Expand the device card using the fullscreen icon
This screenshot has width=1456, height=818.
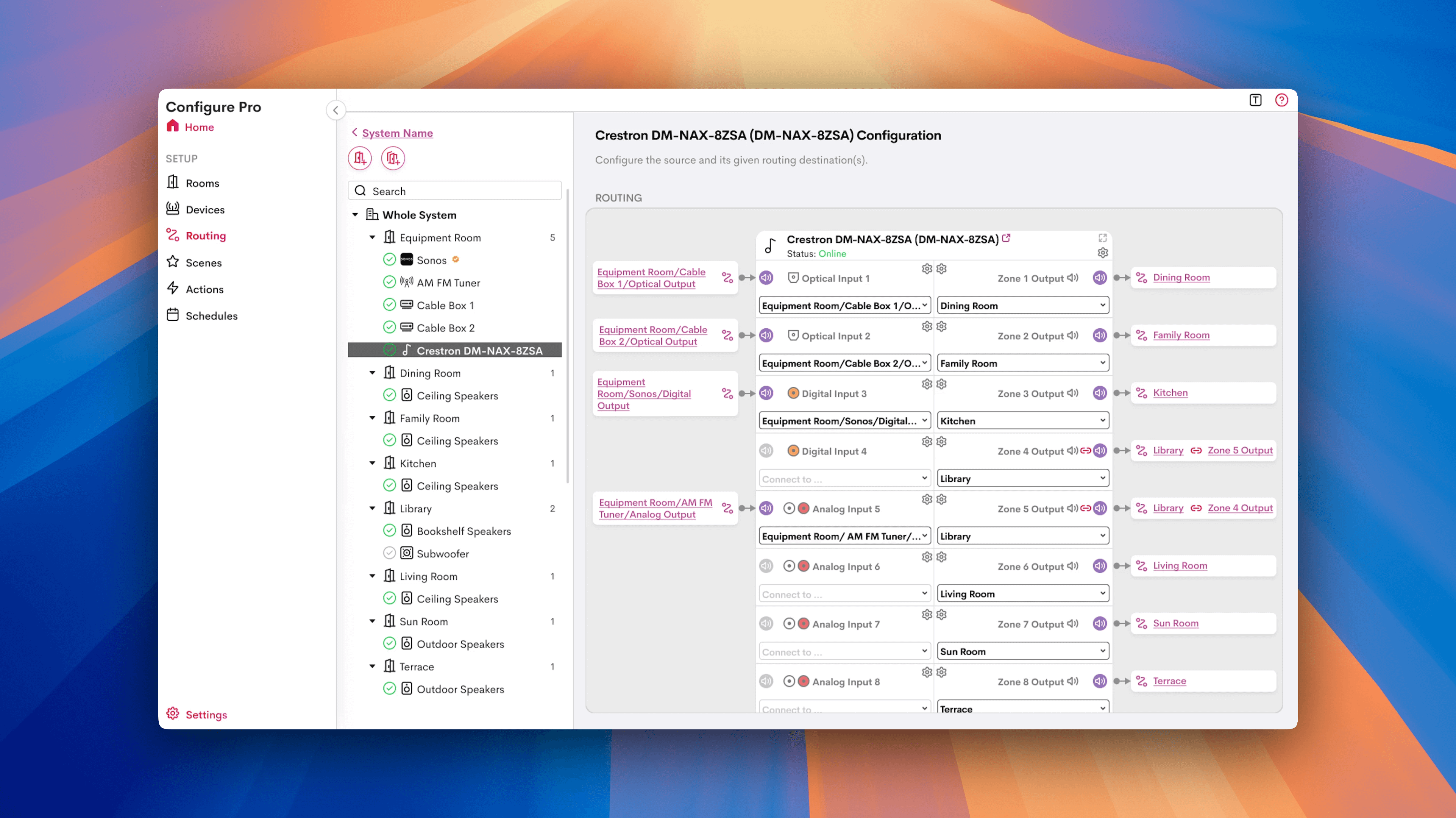[x=1102, y=237]
